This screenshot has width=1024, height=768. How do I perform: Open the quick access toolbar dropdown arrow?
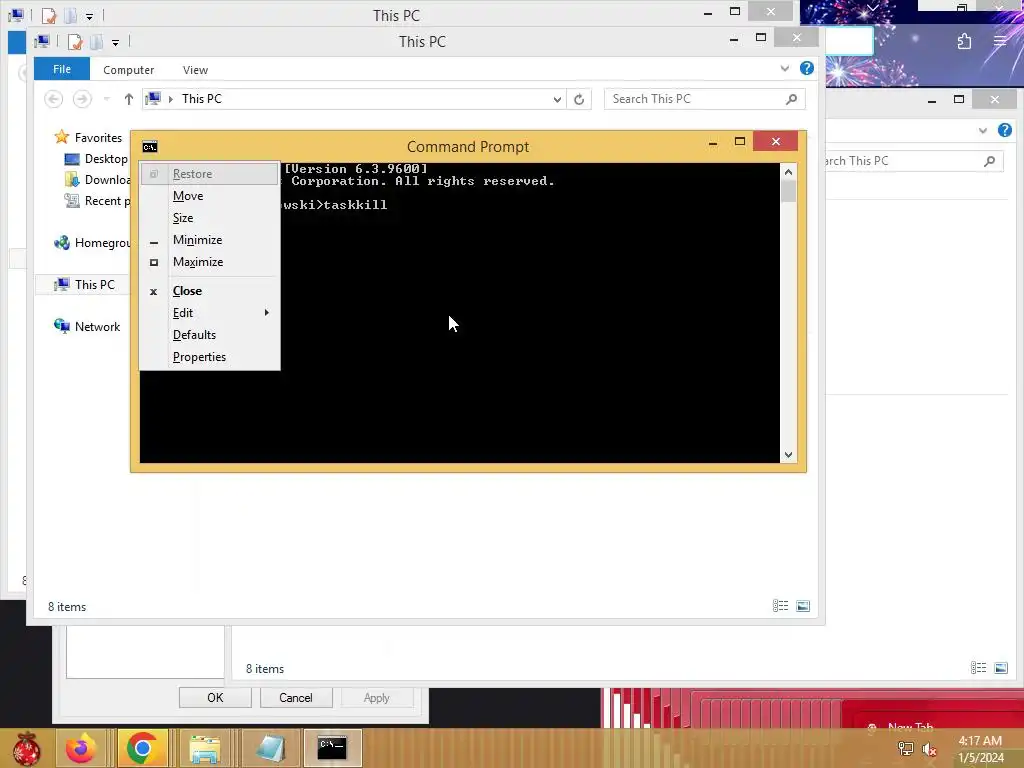pos(115,42)
